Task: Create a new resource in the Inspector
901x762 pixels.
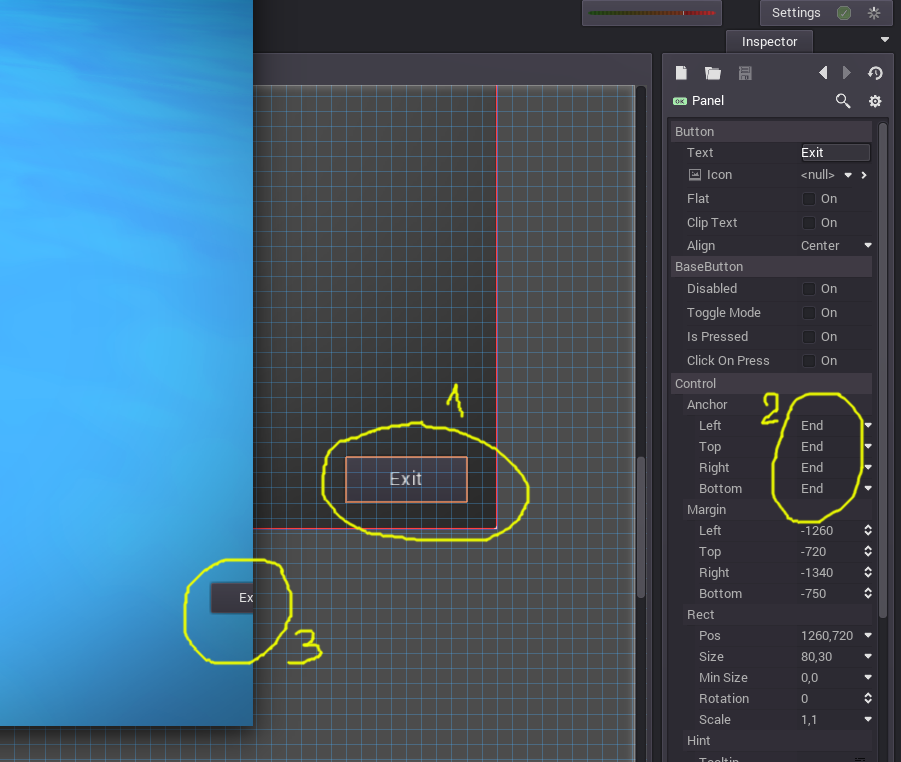Action: point(683,72)
